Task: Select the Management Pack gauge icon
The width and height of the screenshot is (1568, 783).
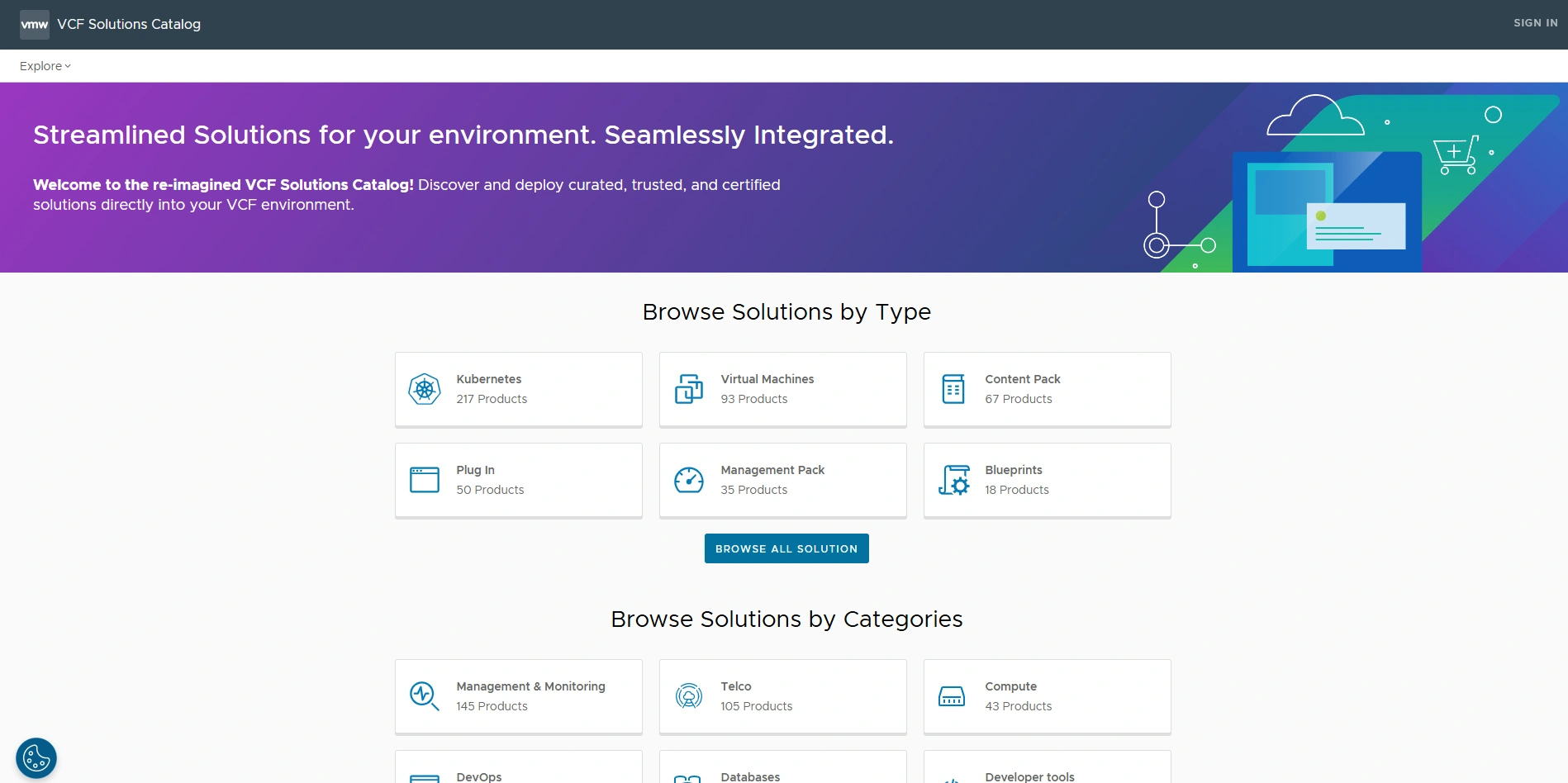Action: coord(688,480)
